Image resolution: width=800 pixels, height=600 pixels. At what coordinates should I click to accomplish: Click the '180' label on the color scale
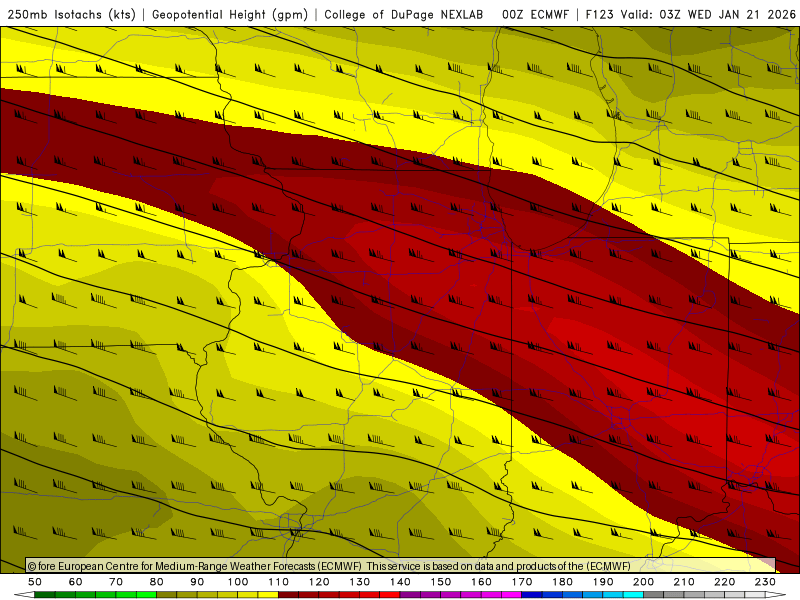(x=562, y=582)
